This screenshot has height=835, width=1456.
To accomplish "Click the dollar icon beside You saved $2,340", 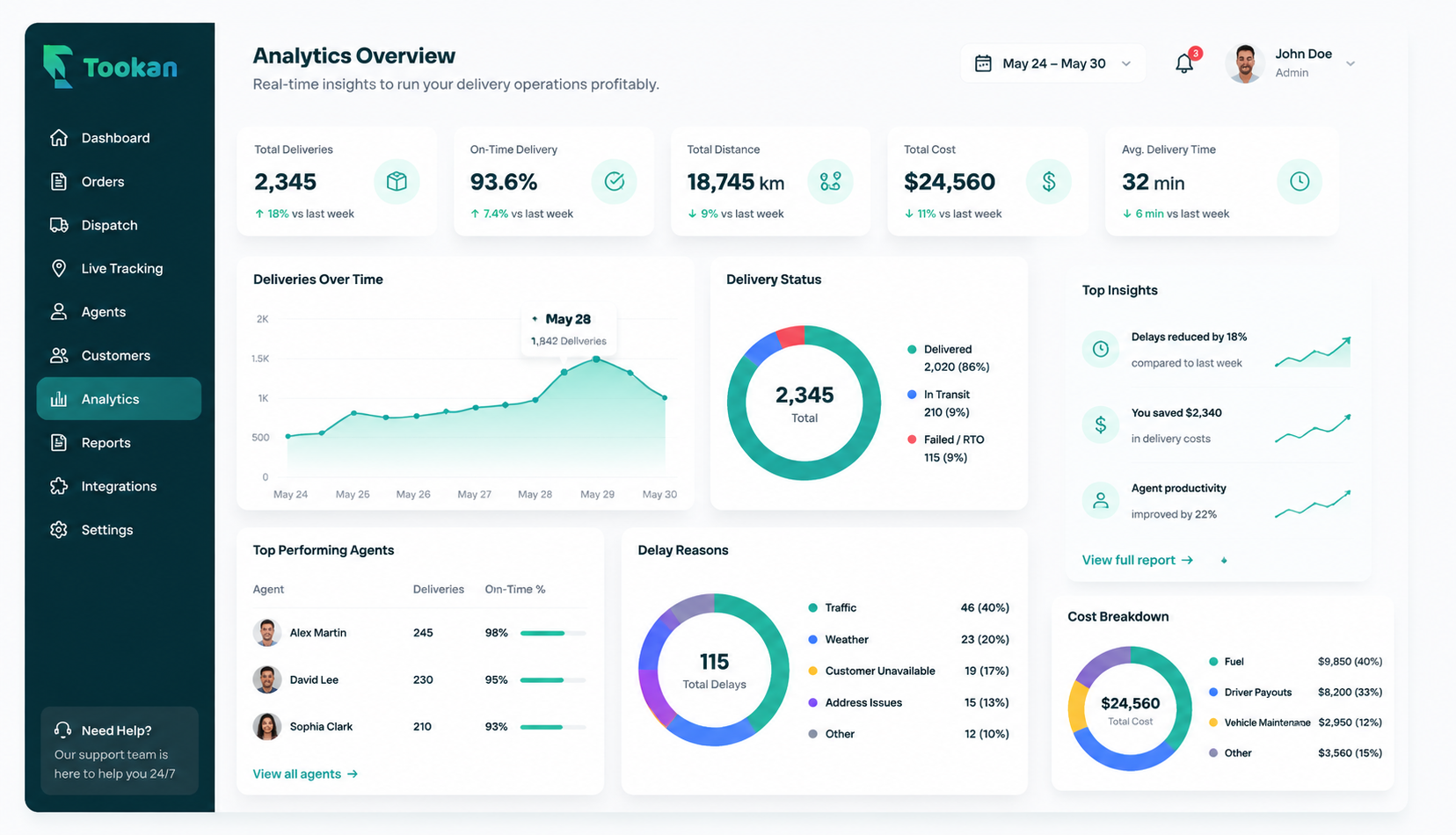I will click(1101, 425).
